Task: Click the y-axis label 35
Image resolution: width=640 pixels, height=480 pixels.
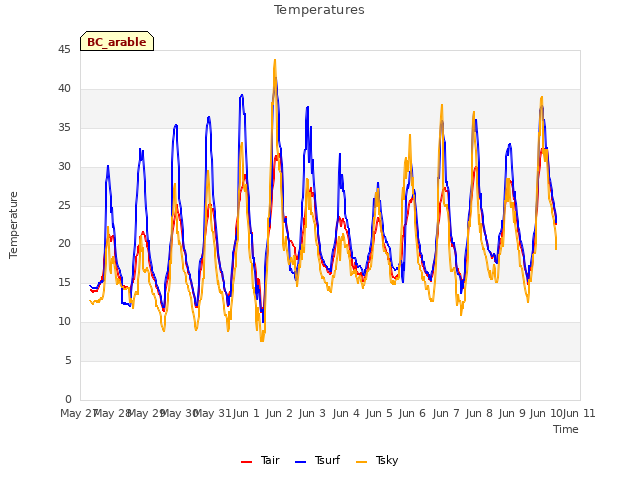Action: tap(64, 128)
